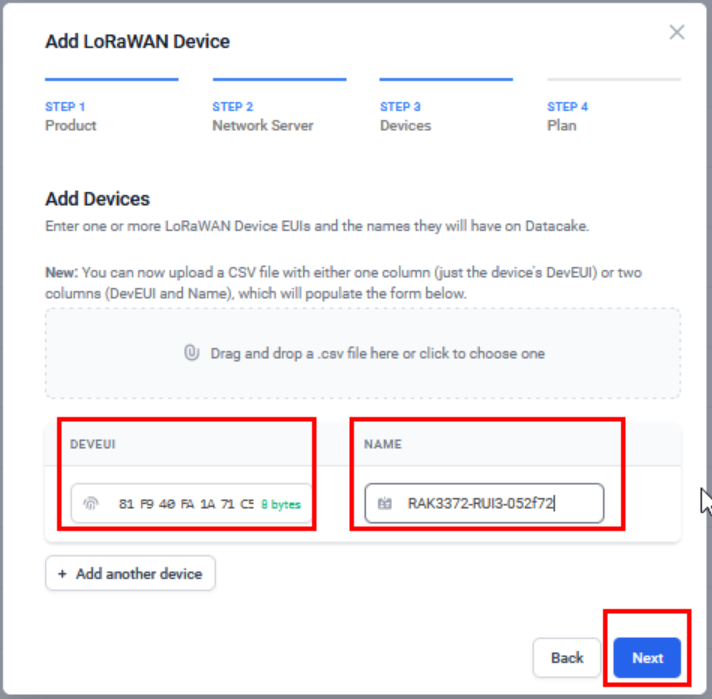Close the Add LoRaWAN Device dialog
This screenshot has height=699, width=712.
coord(677,32)
